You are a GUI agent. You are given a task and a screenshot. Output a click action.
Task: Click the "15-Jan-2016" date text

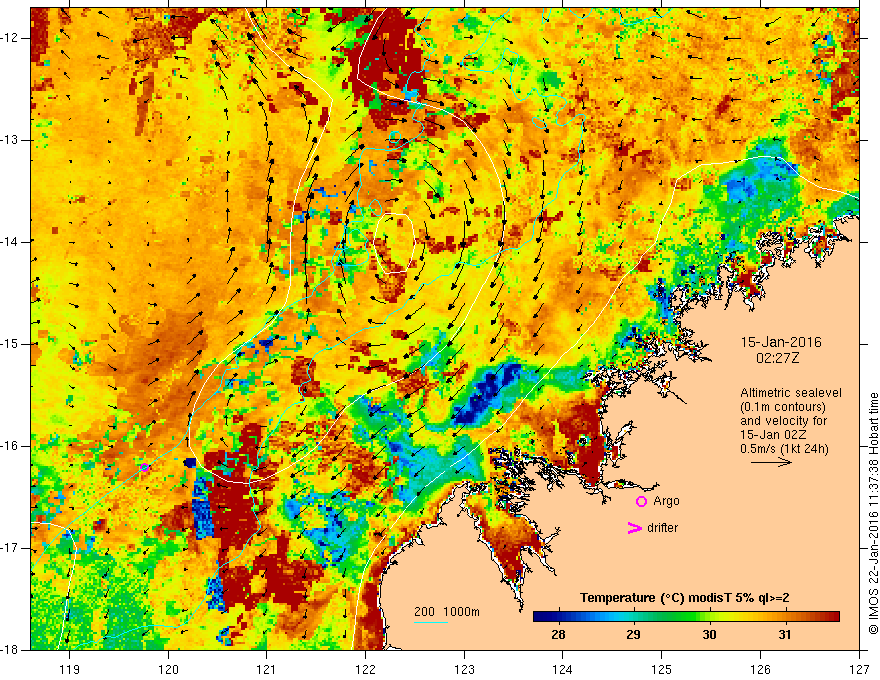tap(781, 342)
